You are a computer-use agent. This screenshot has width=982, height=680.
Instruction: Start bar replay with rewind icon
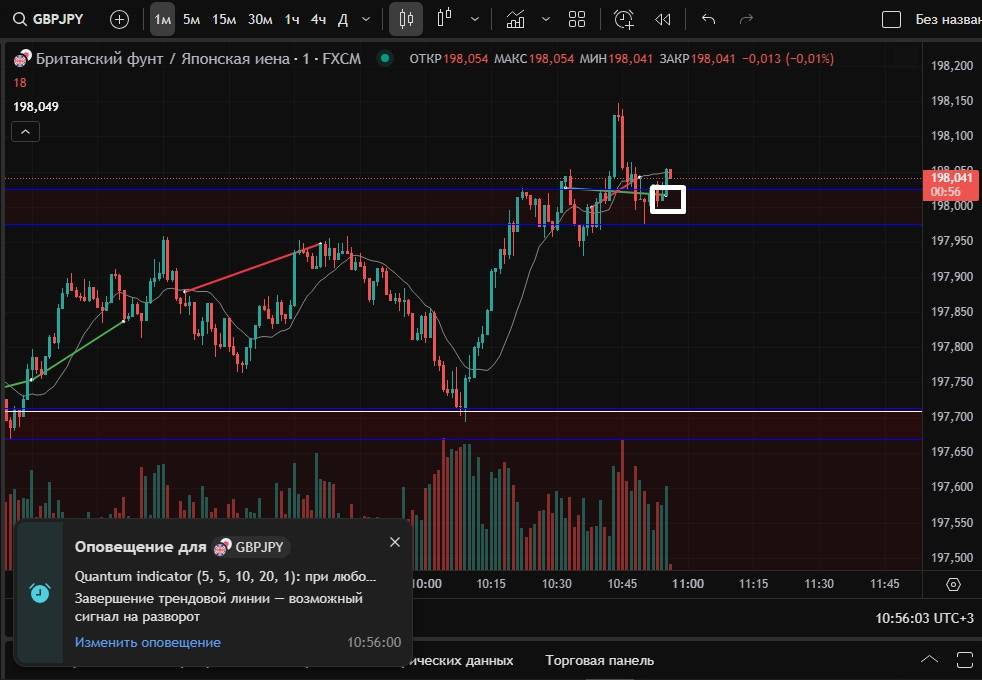662,19
